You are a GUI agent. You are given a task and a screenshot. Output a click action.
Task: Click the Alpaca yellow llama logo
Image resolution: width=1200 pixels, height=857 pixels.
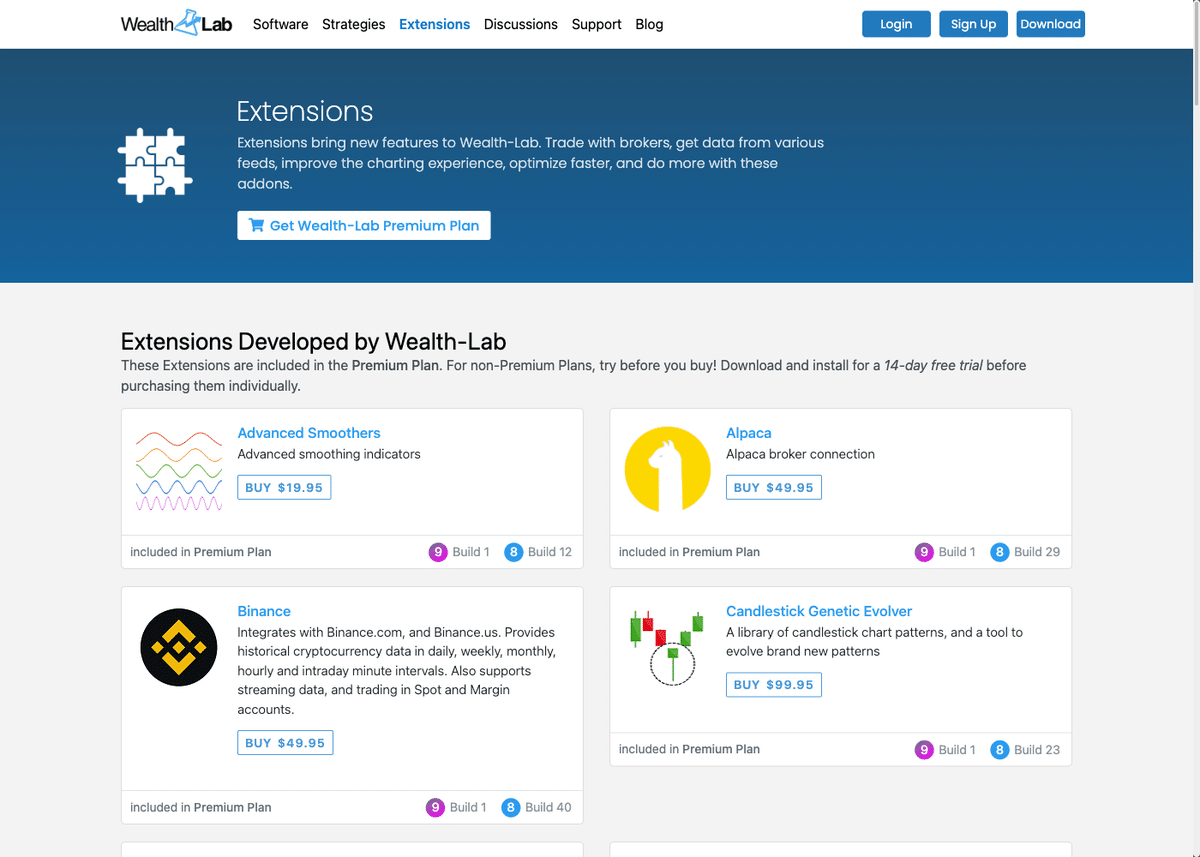667,469
